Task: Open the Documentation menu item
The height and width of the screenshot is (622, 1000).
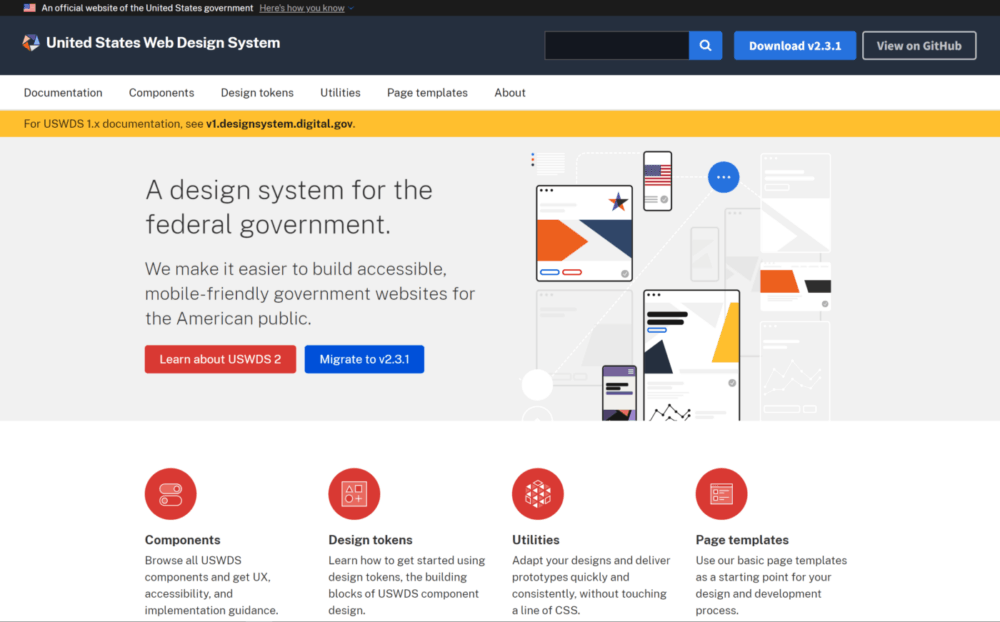Action: pos(63,92)
